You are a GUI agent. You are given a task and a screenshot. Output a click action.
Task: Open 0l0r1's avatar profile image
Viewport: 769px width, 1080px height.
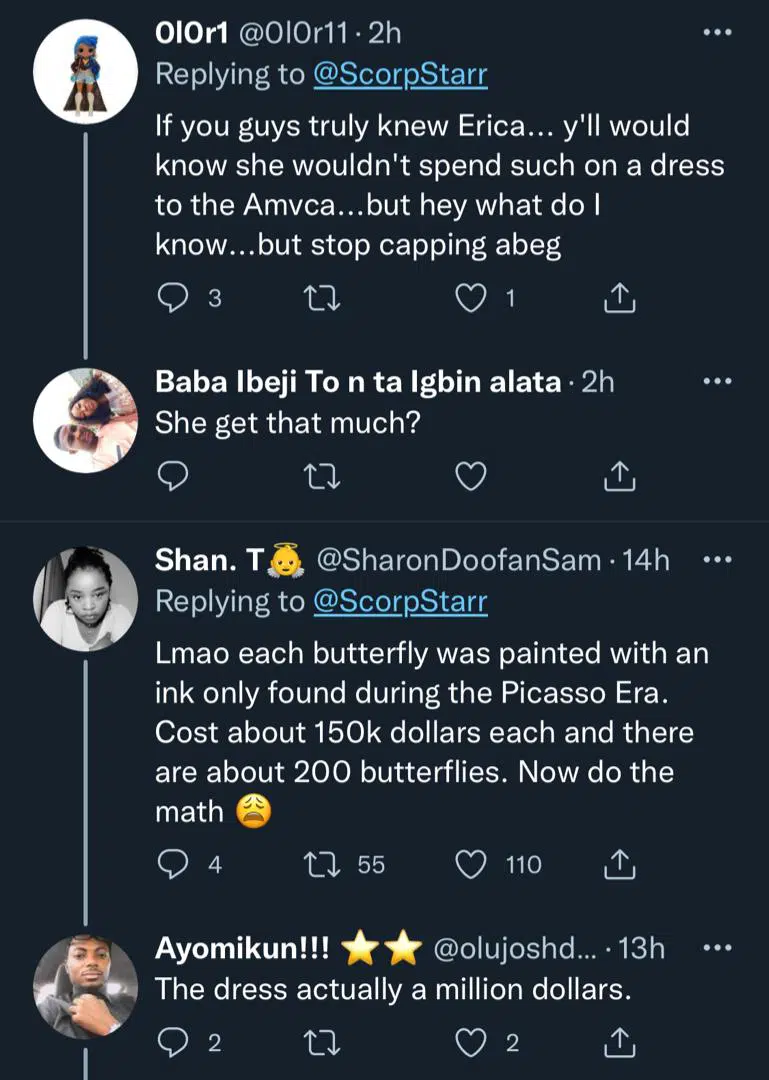[x=85, y=68]
